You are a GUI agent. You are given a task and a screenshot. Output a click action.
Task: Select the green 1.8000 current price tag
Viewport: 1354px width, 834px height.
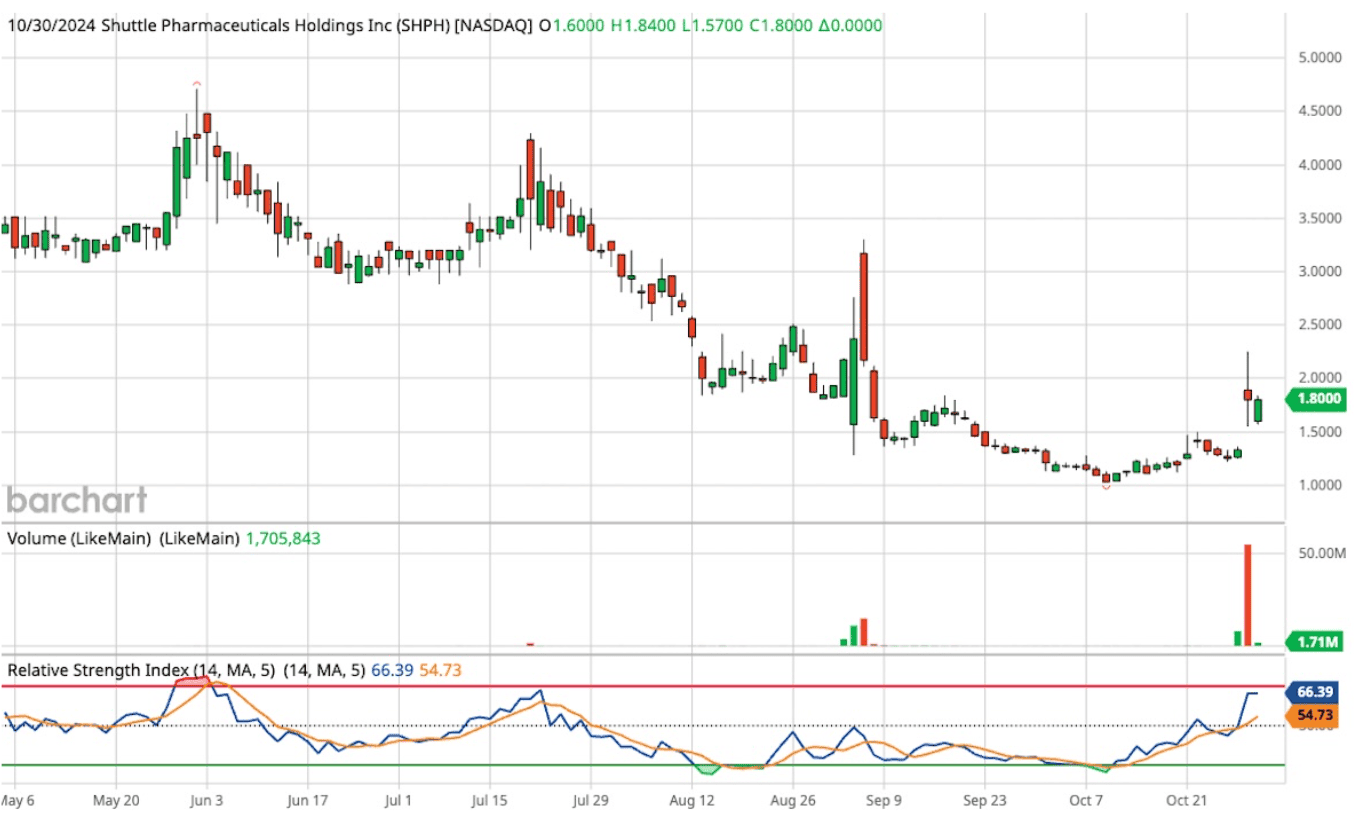click(1317, 400)
